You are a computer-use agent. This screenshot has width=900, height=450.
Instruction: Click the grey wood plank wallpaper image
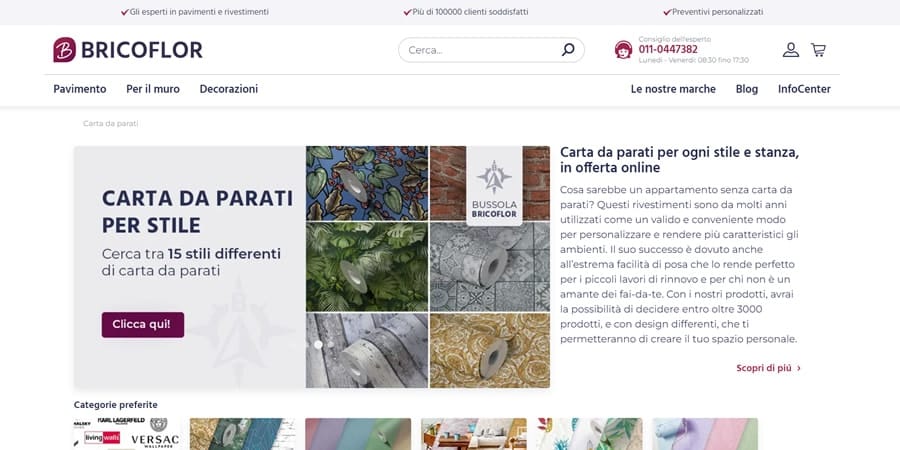tap(367, 350)
